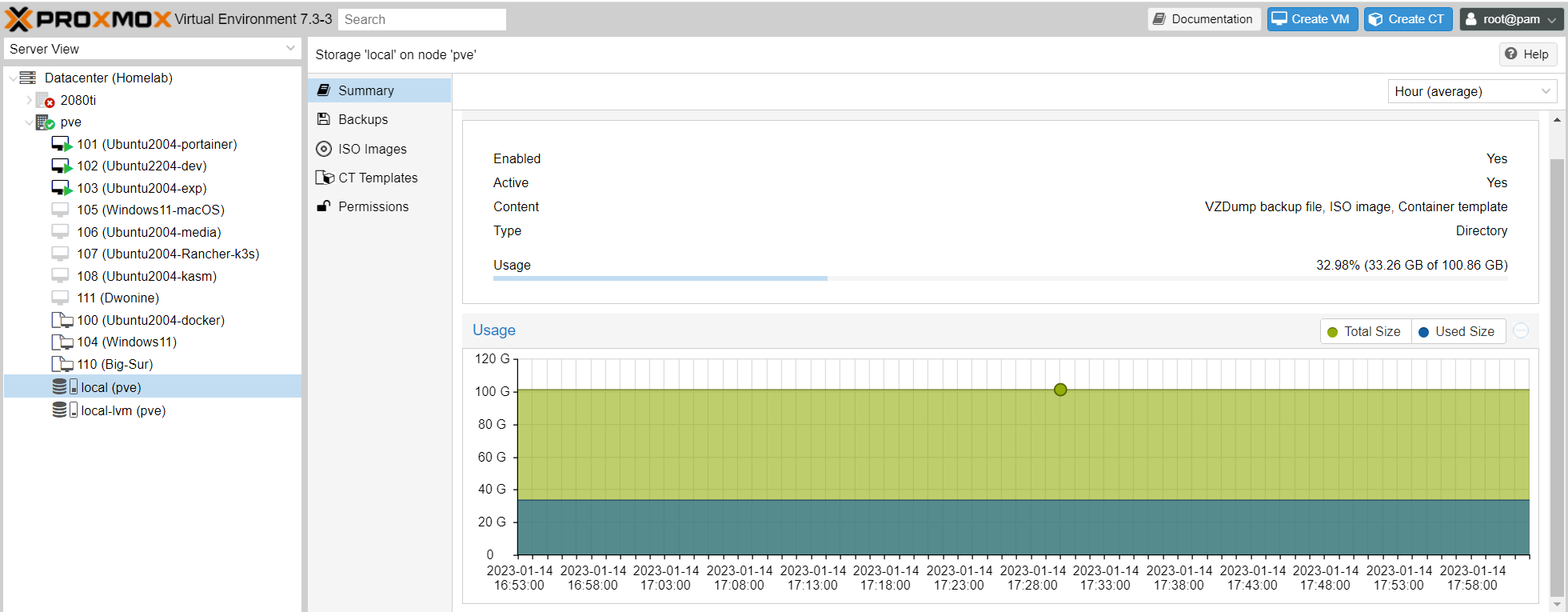Screen dimensions: 1568x612
Task: Open the ISO Images tab
Action: pyautogui.click(x=379, y=149)
